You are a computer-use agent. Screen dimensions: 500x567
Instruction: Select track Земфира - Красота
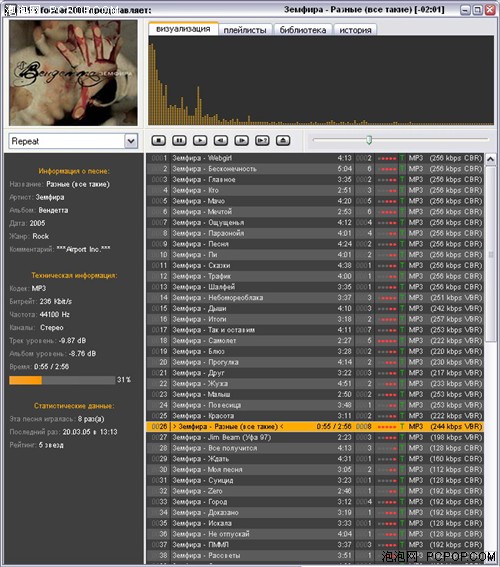point(315,416)
